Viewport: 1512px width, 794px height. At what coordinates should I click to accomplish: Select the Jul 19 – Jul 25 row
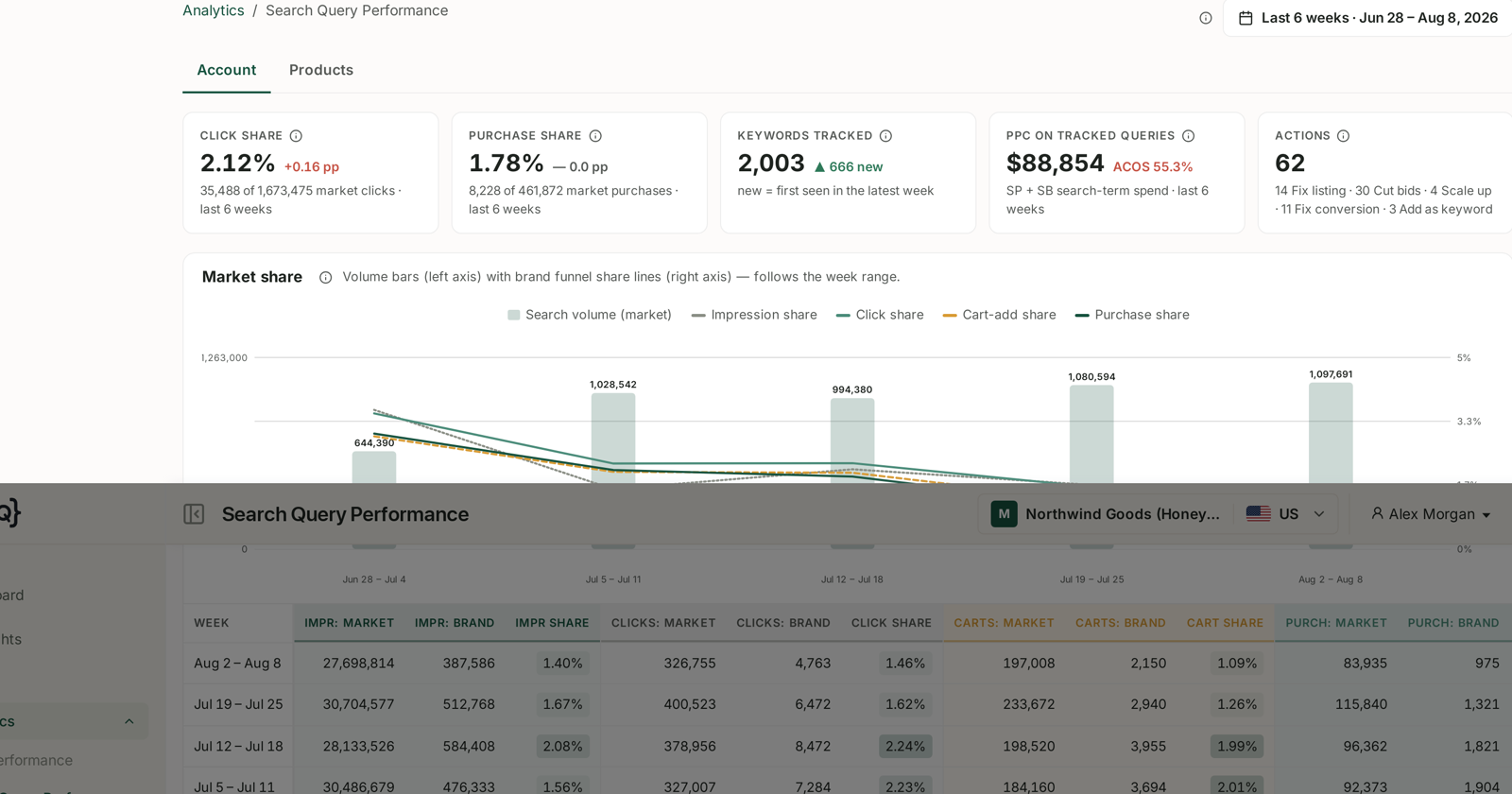pyautogui.click(x=848, y=704)
